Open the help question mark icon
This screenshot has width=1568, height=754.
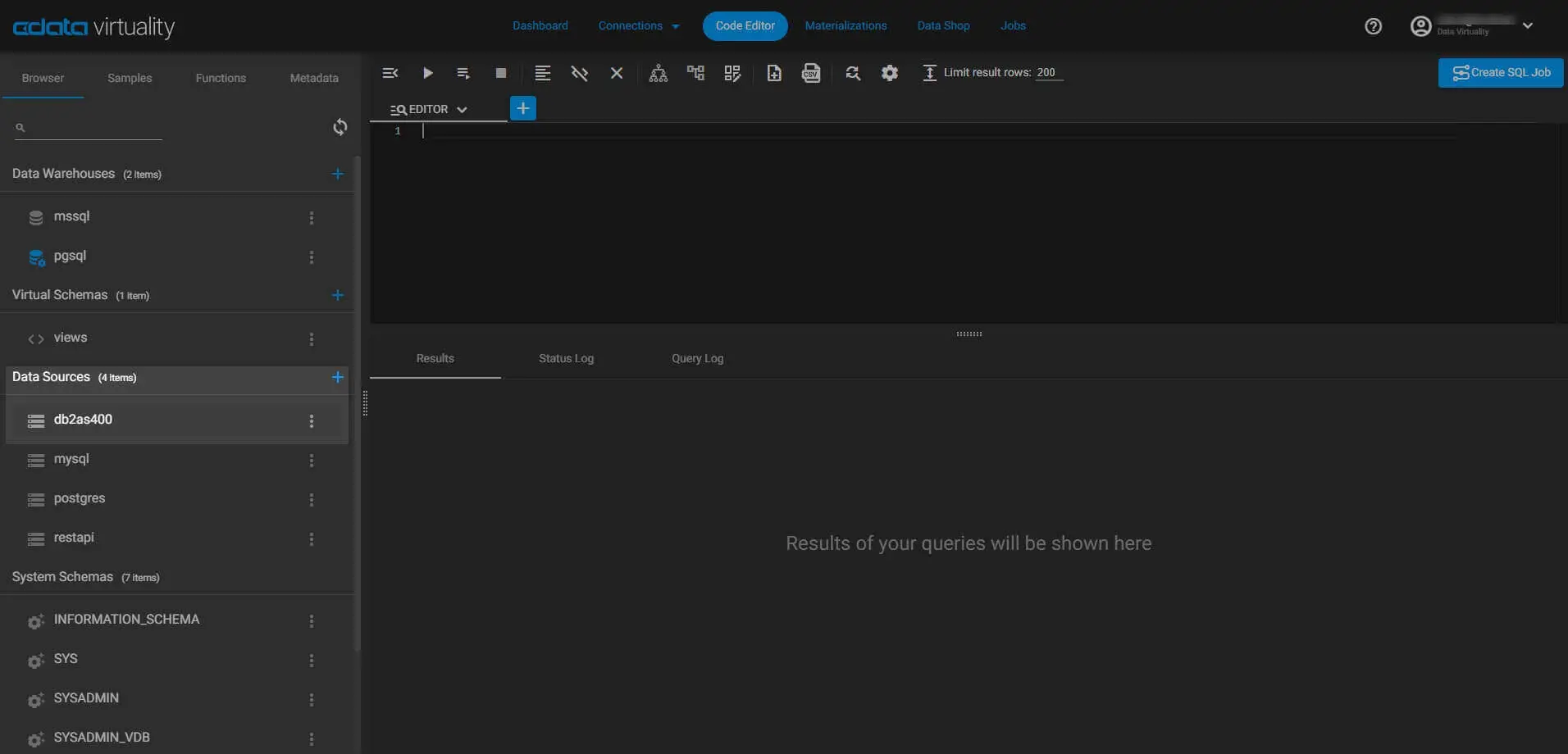(x=1373, y=26)
